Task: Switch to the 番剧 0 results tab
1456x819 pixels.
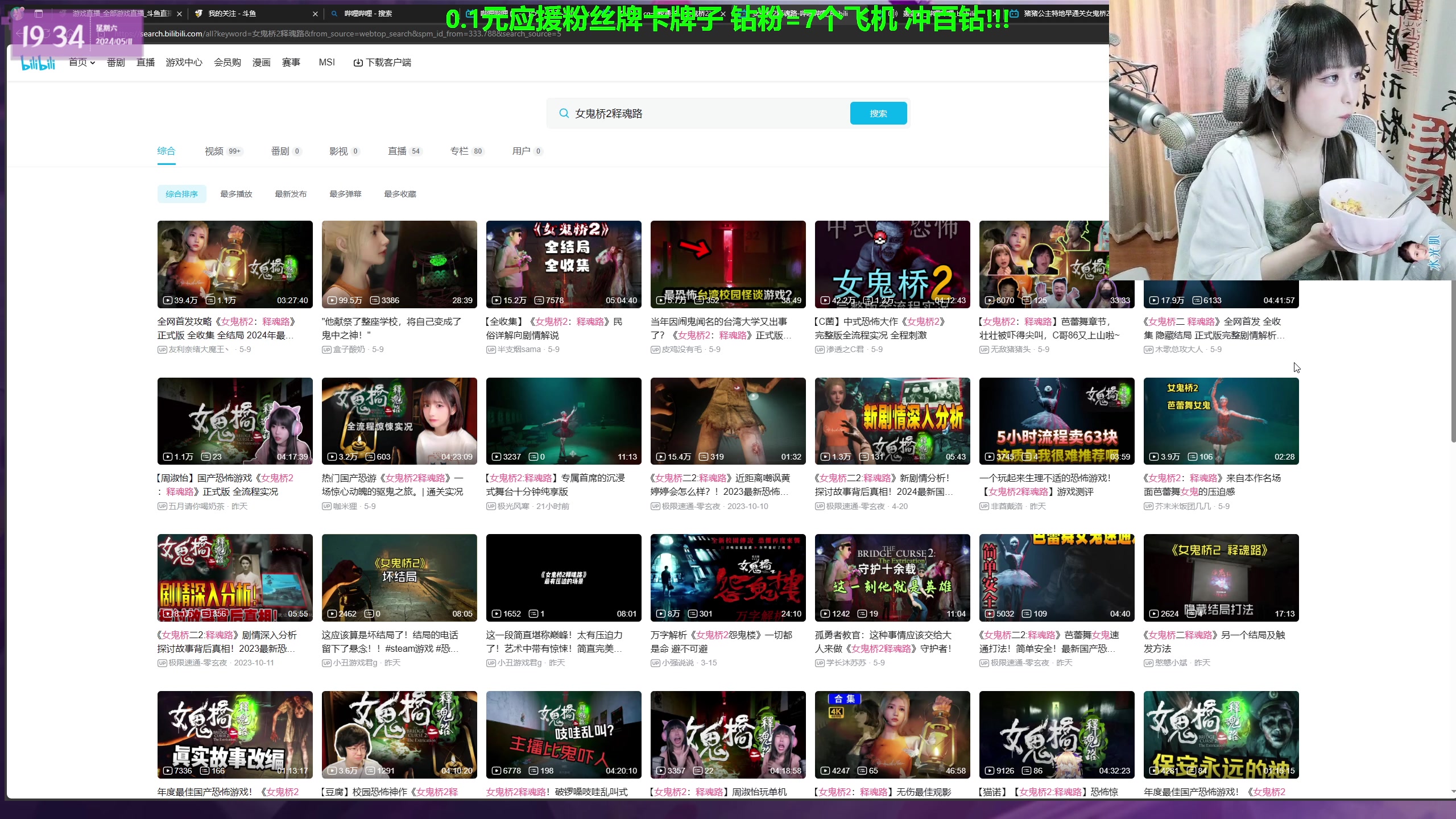Action: [x=286, y=151]
